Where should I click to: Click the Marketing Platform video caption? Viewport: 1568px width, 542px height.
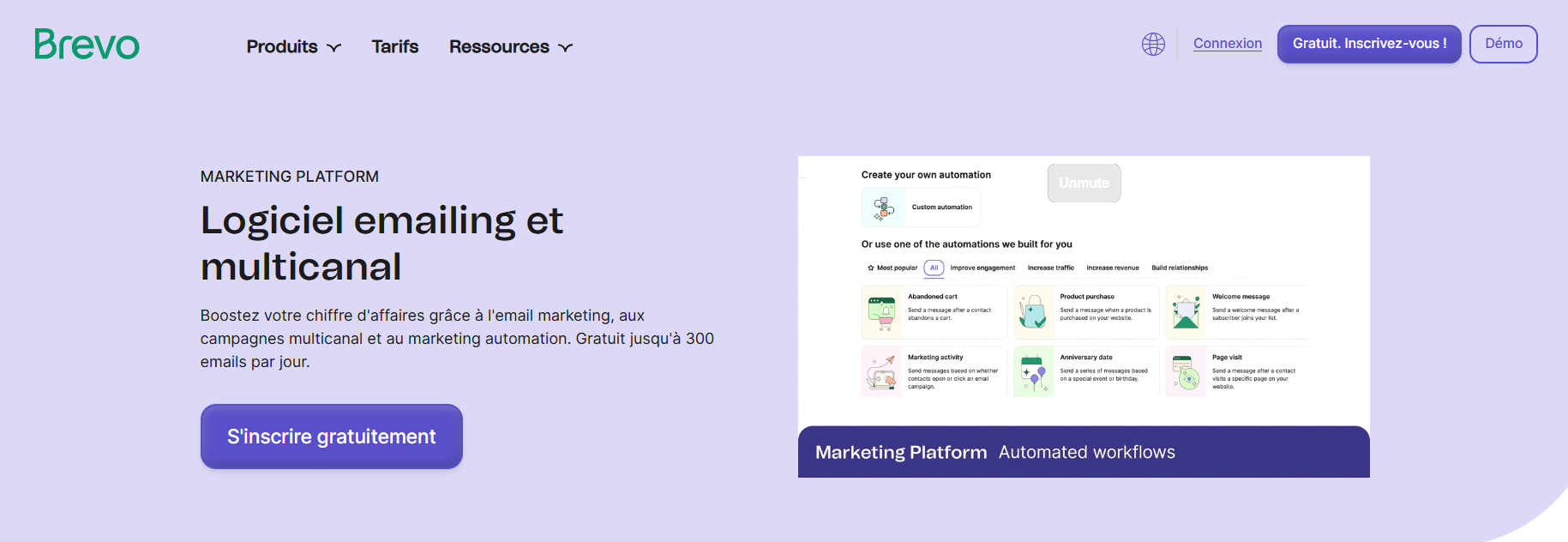pyautogui.click(x=901, y=452)
